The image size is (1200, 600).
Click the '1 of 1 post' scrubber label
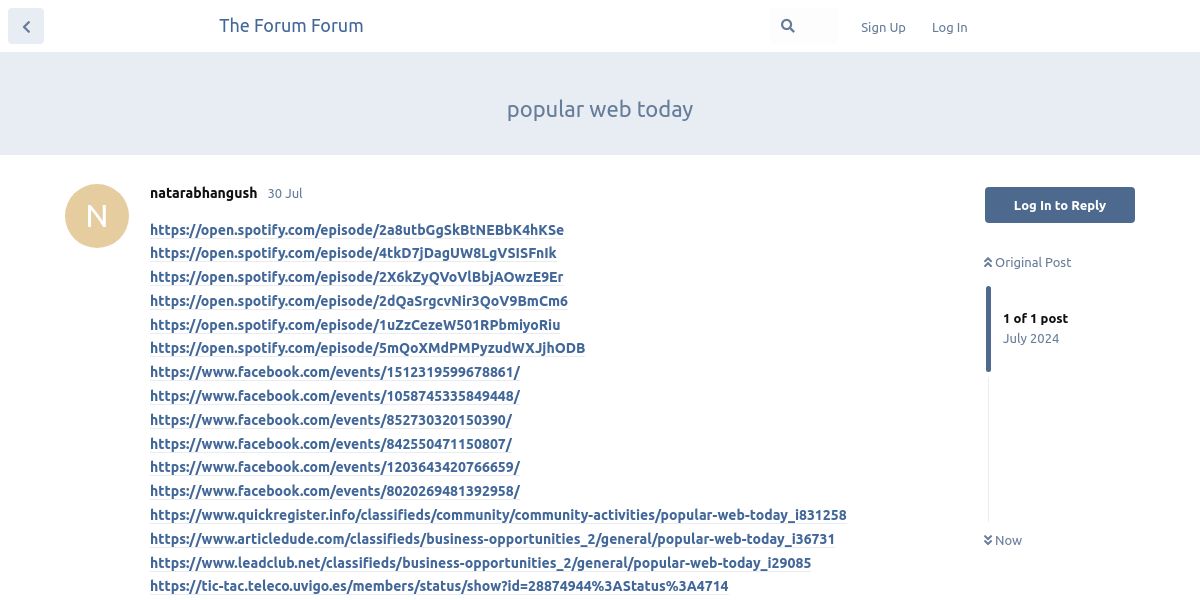(1035, 318)
